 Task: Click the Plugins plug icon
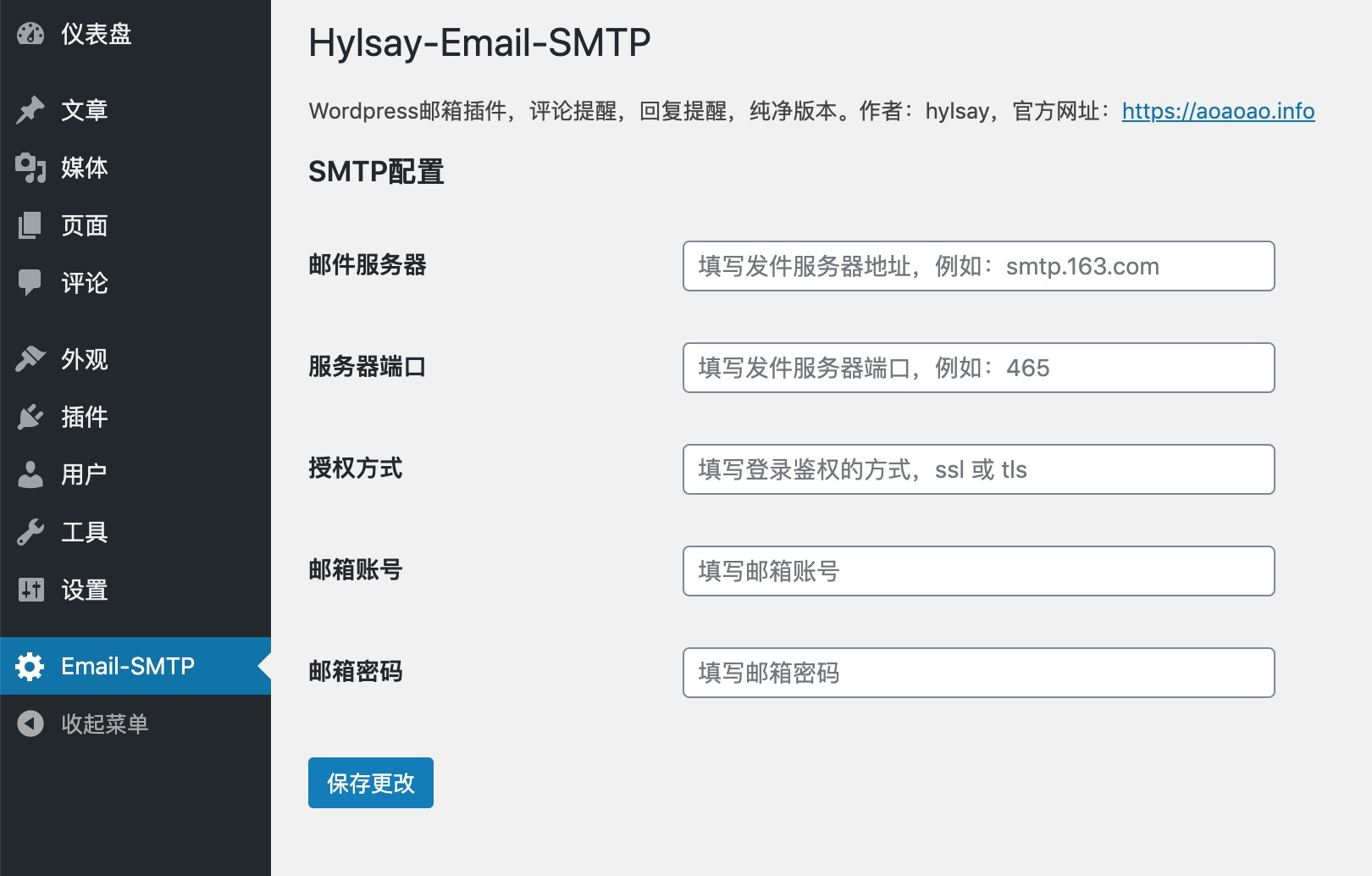click(30, 417)
